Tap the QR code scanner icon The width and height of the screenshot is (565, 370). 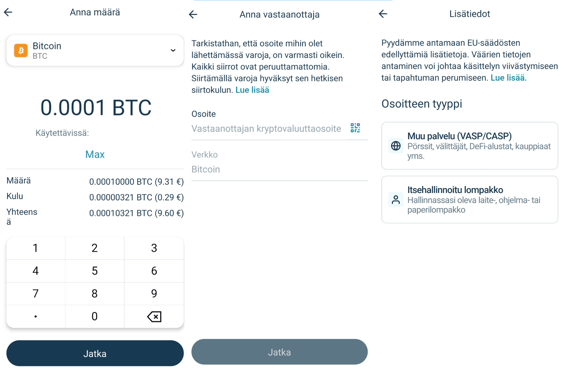pos(355,128)
